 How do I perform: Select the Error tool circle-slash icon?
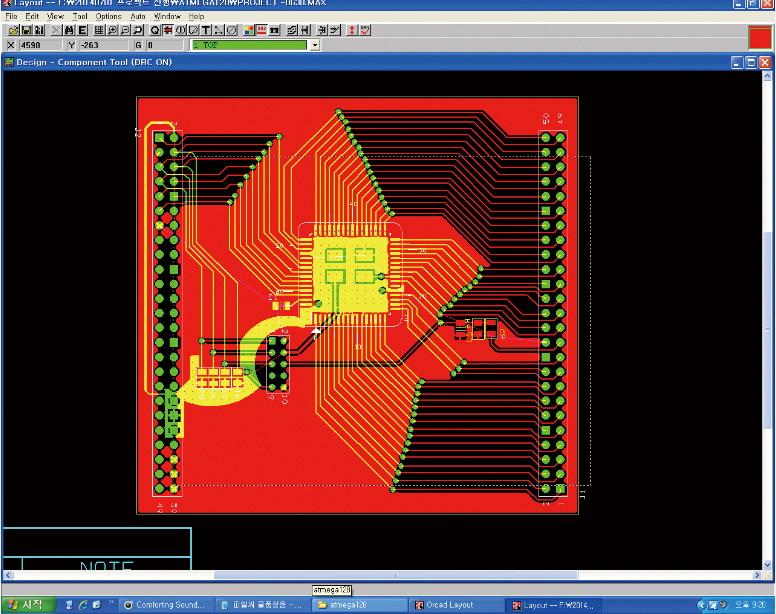(232, 30)
